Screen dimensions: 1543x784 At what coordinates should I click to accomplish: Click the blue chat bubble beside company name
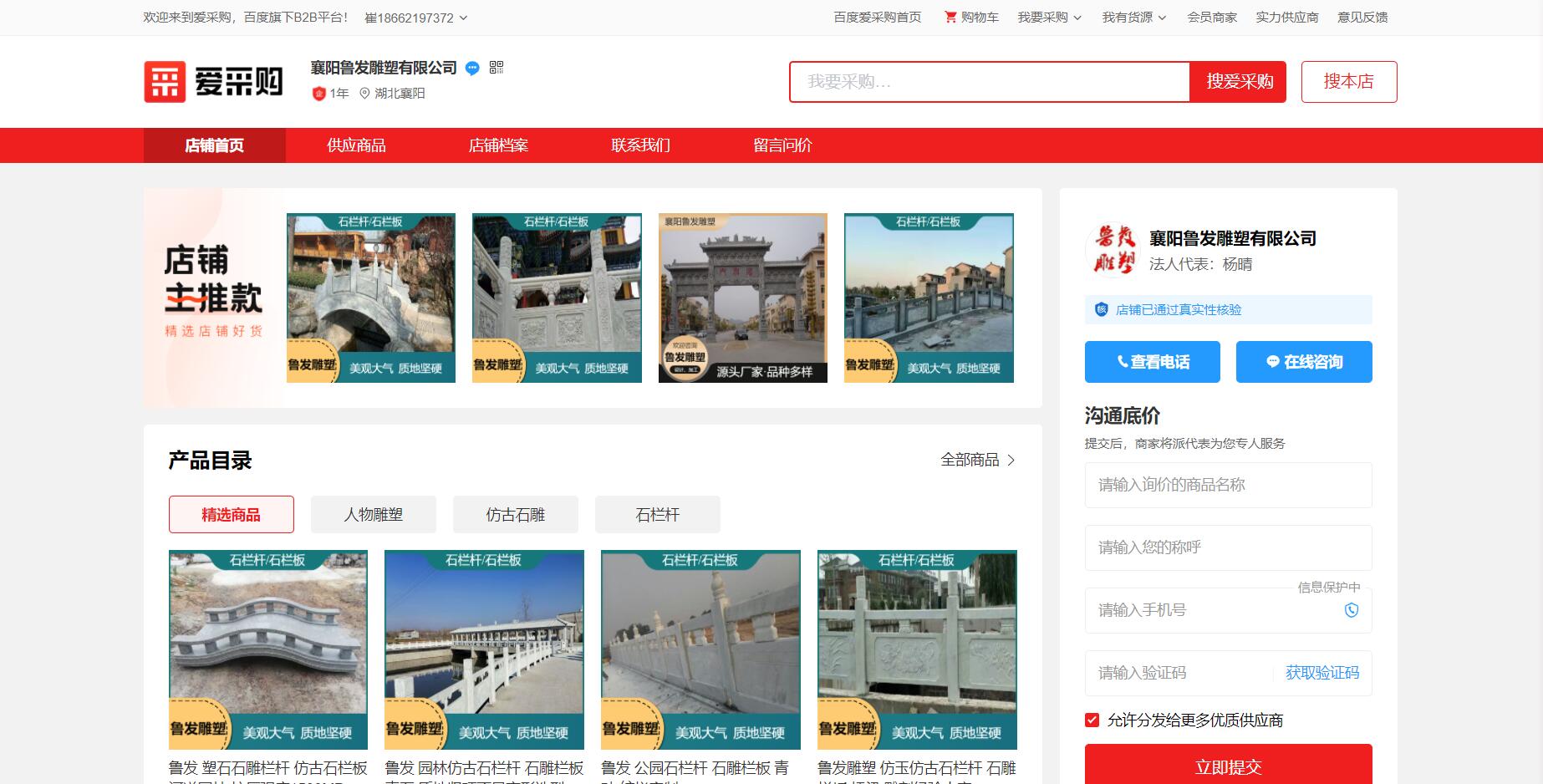[x=472, y=69]
